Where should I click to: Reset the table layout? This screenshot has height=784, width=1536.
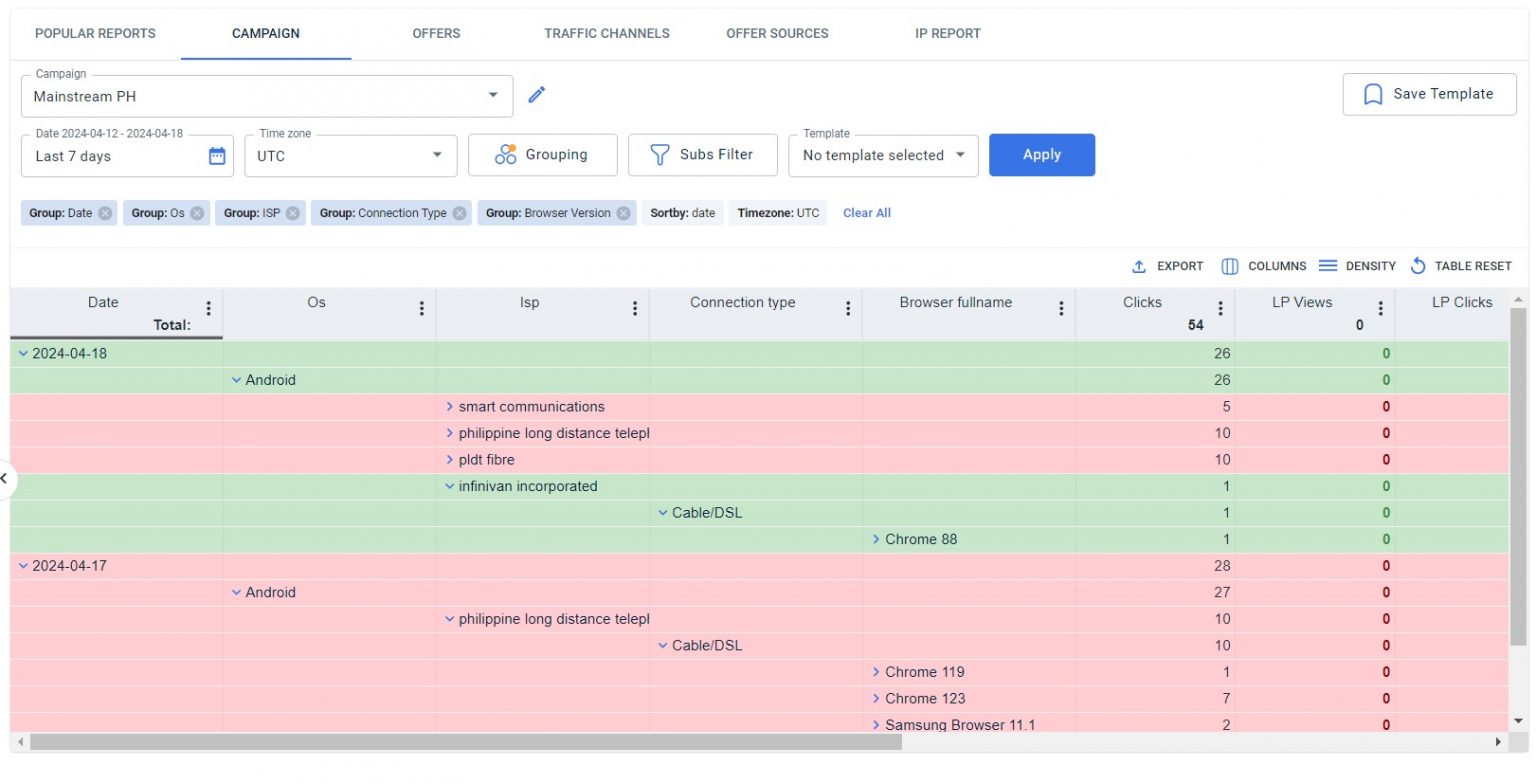click(1460, 266)
